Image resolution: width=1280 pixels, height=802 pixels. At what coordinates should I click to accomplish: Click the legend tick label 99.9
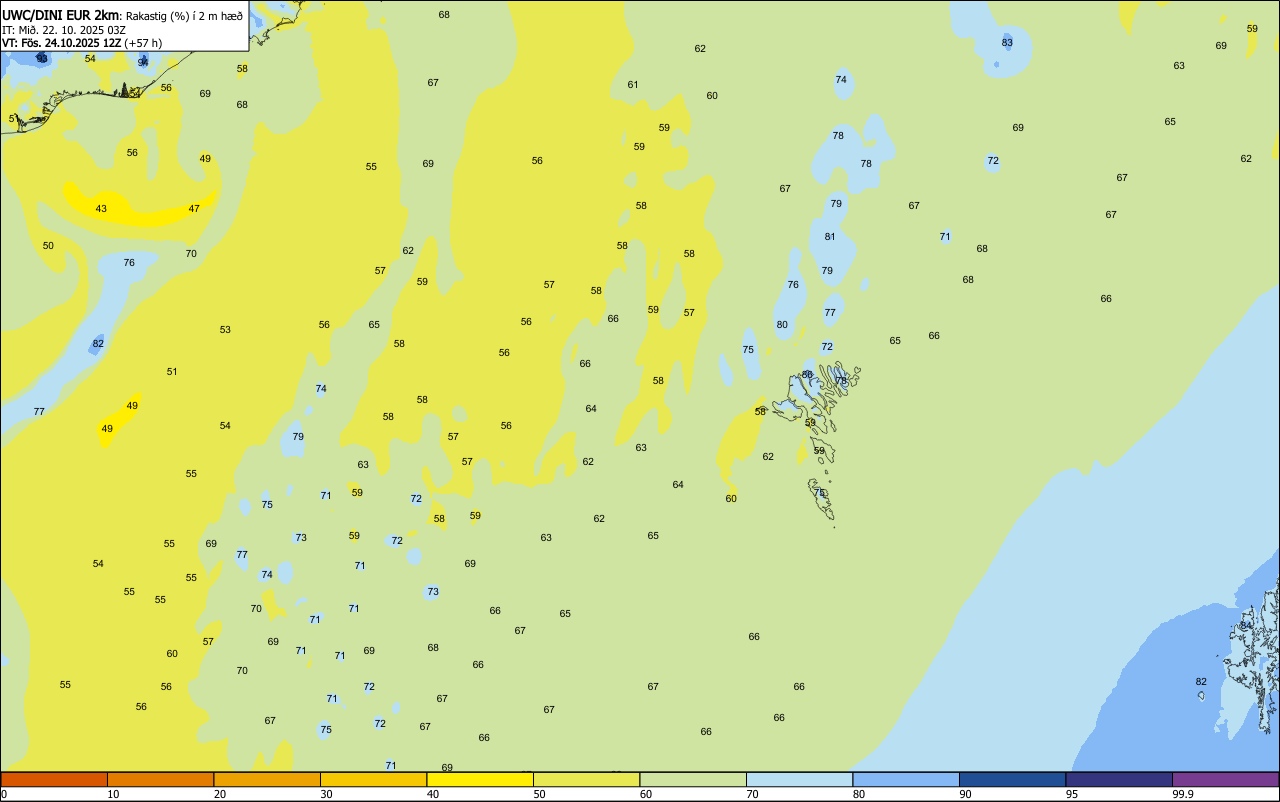tap(1183, 794)
